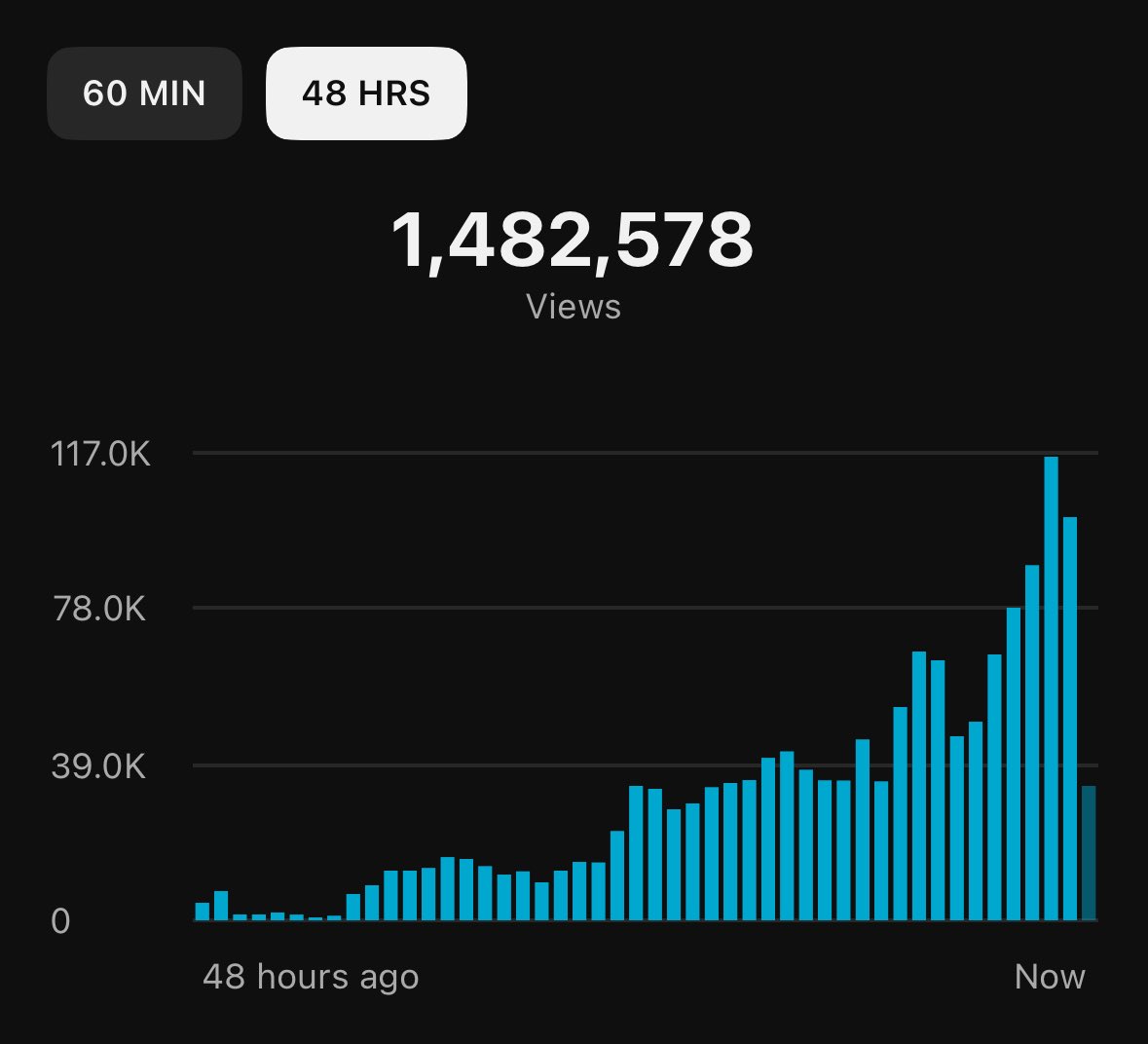
Task: Select the first bar at the chart's left edge
Action: 203,912
